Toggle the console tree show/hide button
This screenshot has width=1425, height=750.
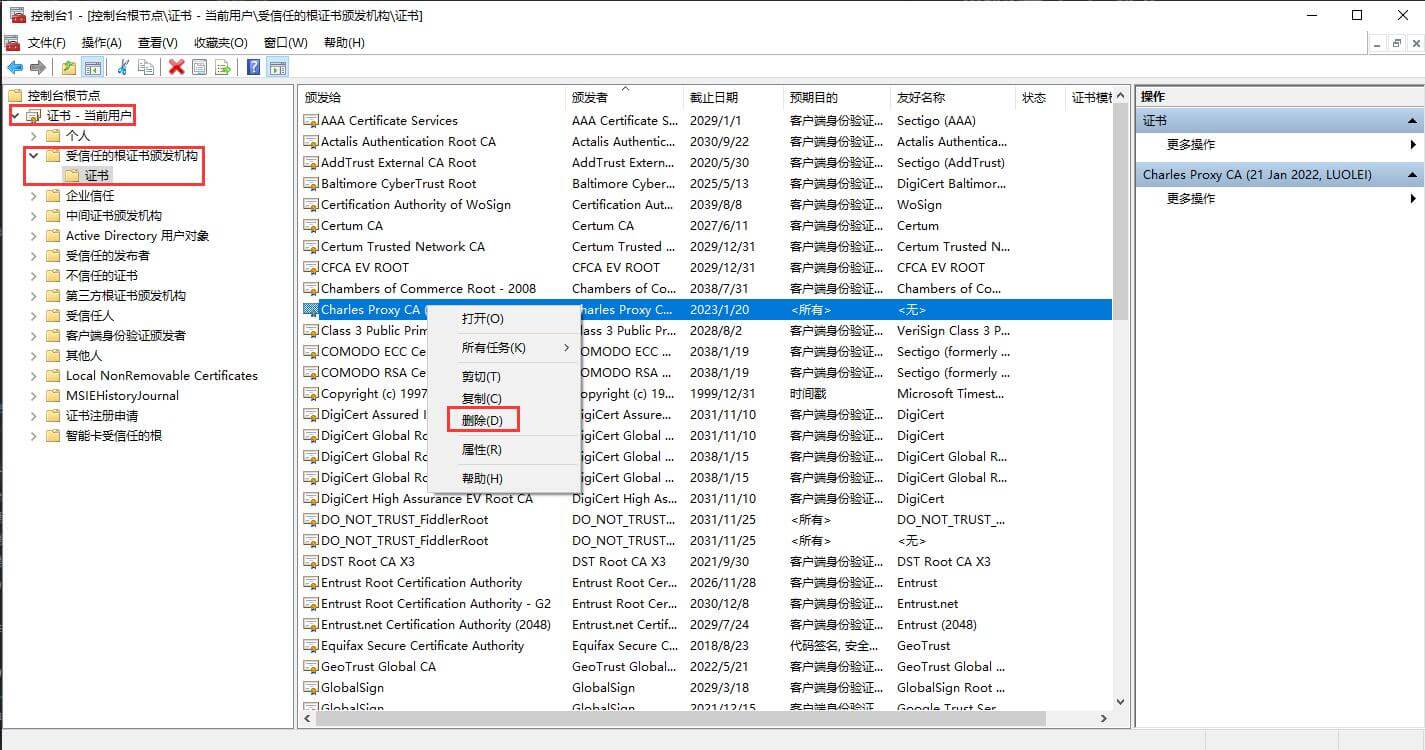click(x=92, y=67)
